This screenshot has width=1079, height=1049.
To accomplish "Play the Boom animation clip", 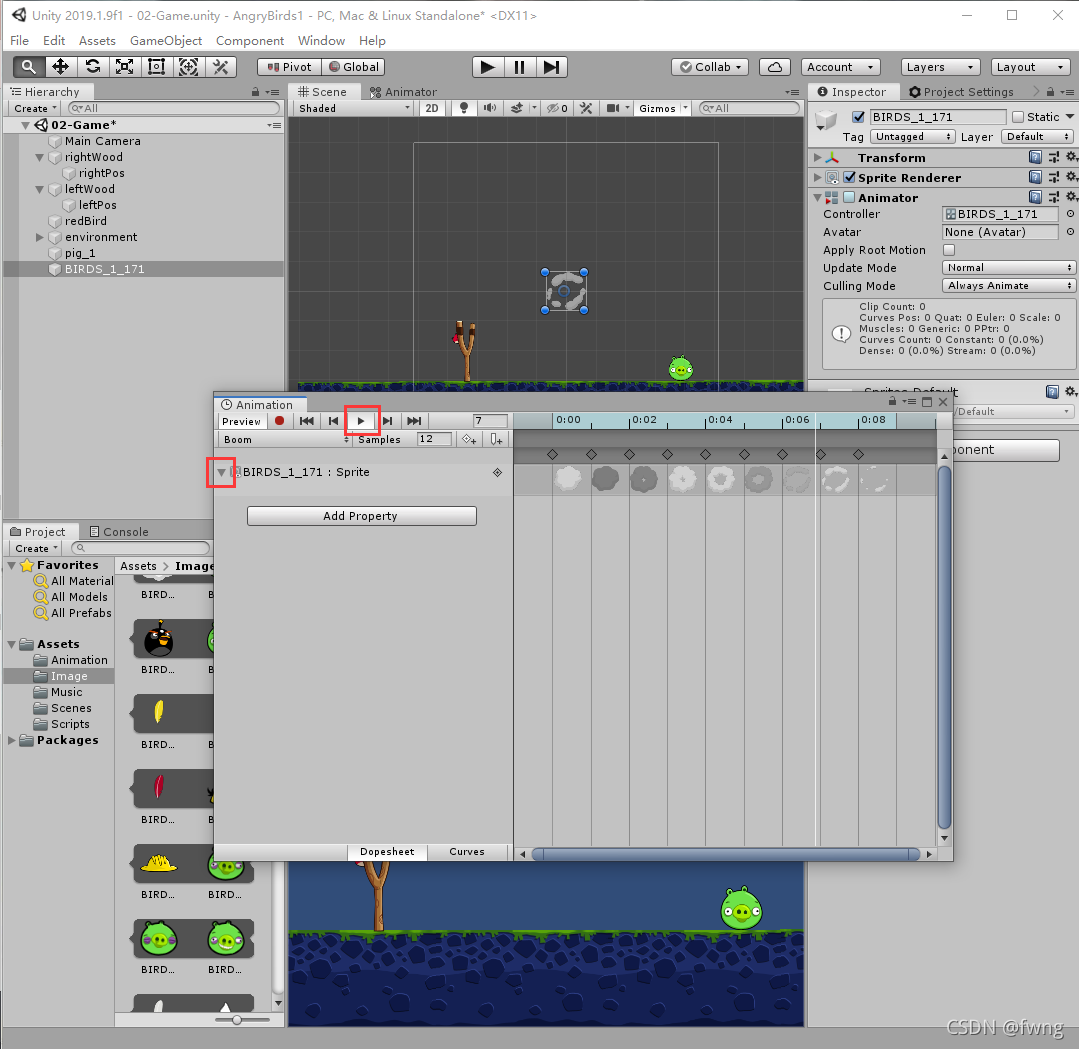I will pyautogui.click(x=361, y=421).
